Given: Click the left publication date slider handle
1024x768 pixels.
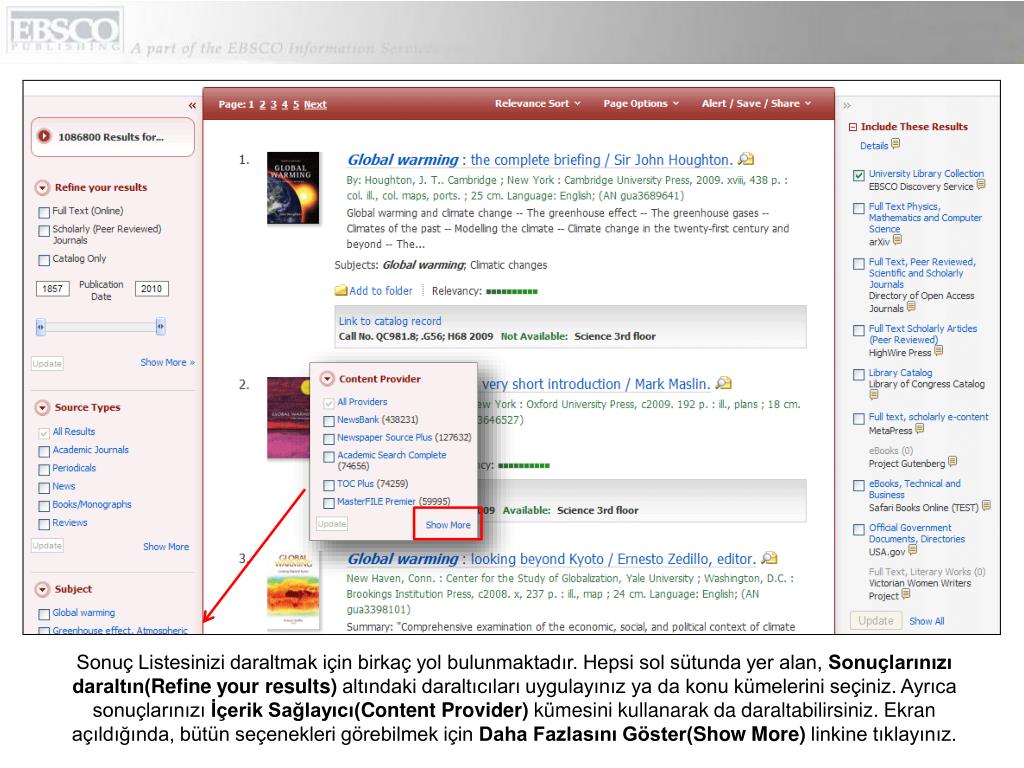Looking at the screenshot, I should coord(40,326).
